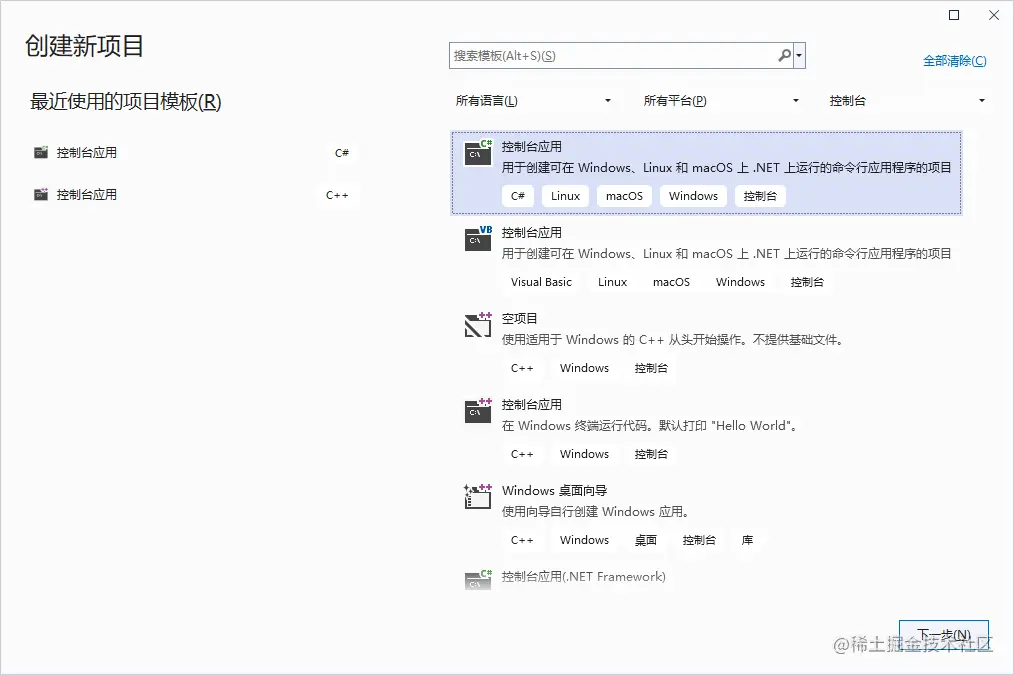Click the Windows tag on 空项目 template

click(584, 367)
